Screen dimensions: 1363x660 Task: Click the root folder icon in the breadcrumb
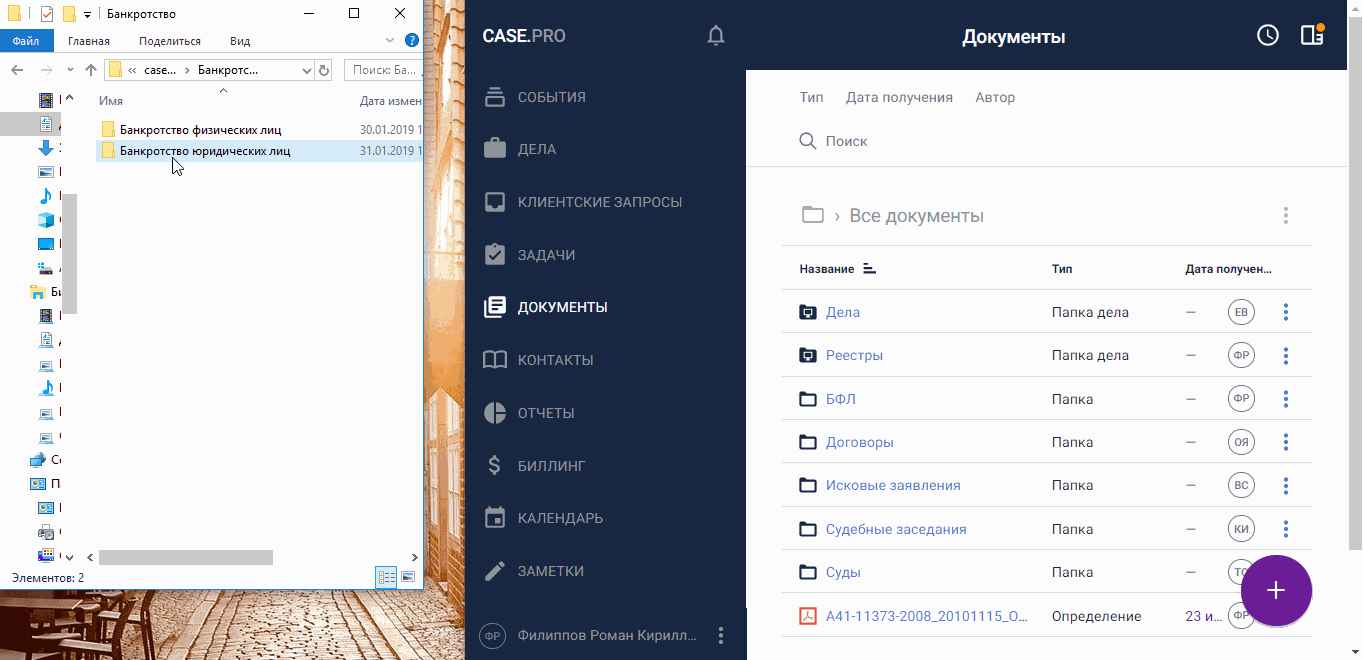pyautogui.click(x=813, y=215)
